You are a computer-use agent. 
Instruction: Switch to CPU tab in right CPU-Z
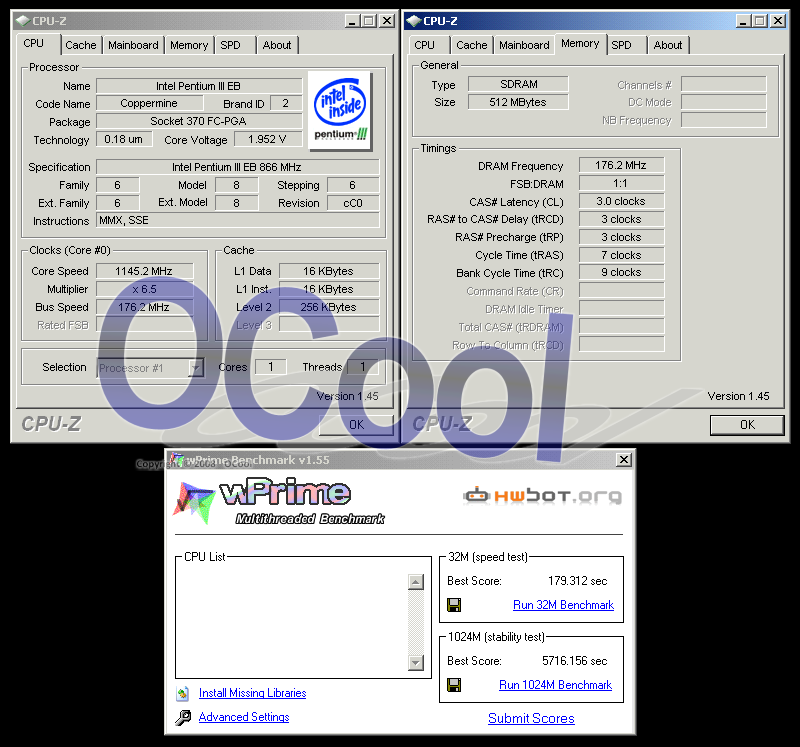tap(424, 45)
